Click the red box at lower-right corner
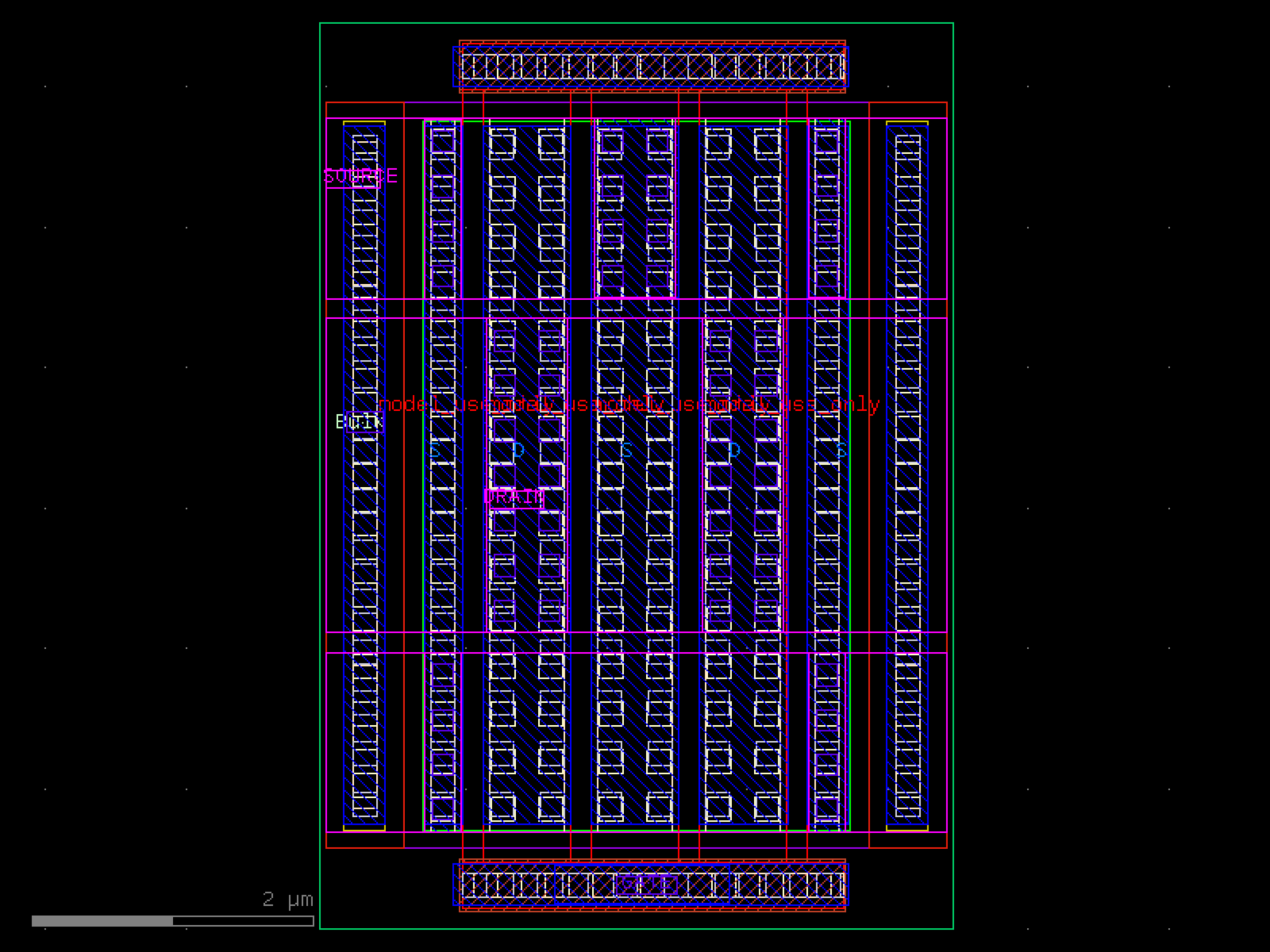 point(908,840)
